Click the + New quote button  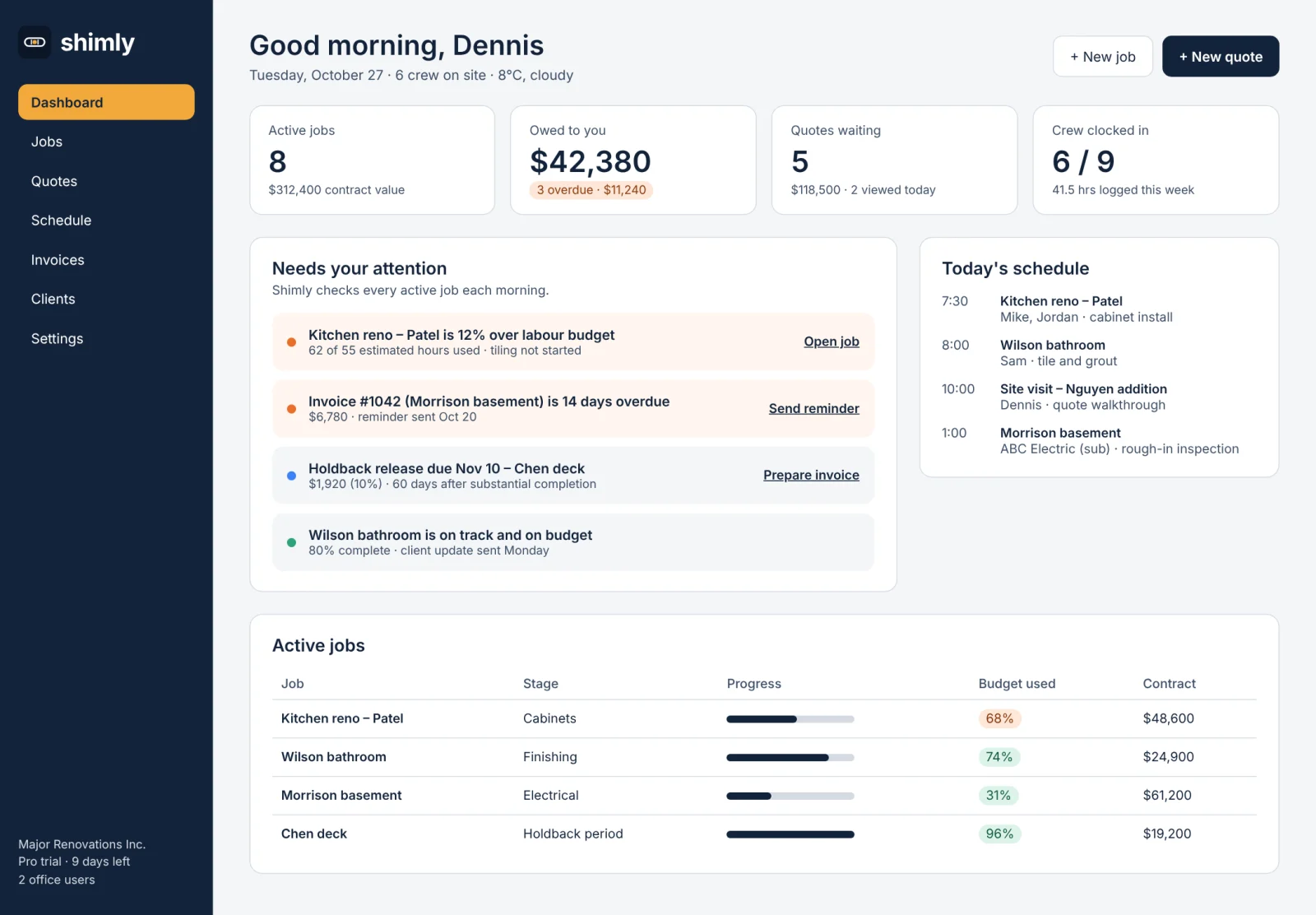[1221, 56]
